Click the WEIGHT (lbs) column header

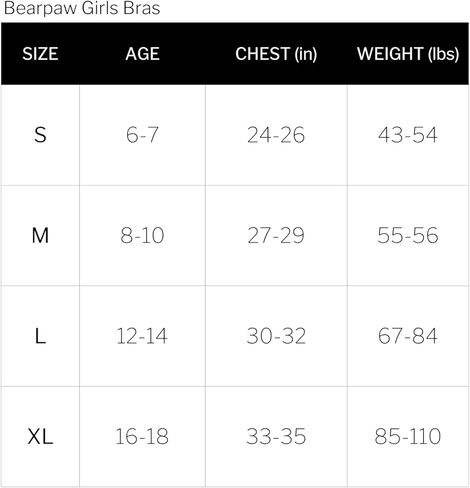pyautogui.click(x=408, y=54)
